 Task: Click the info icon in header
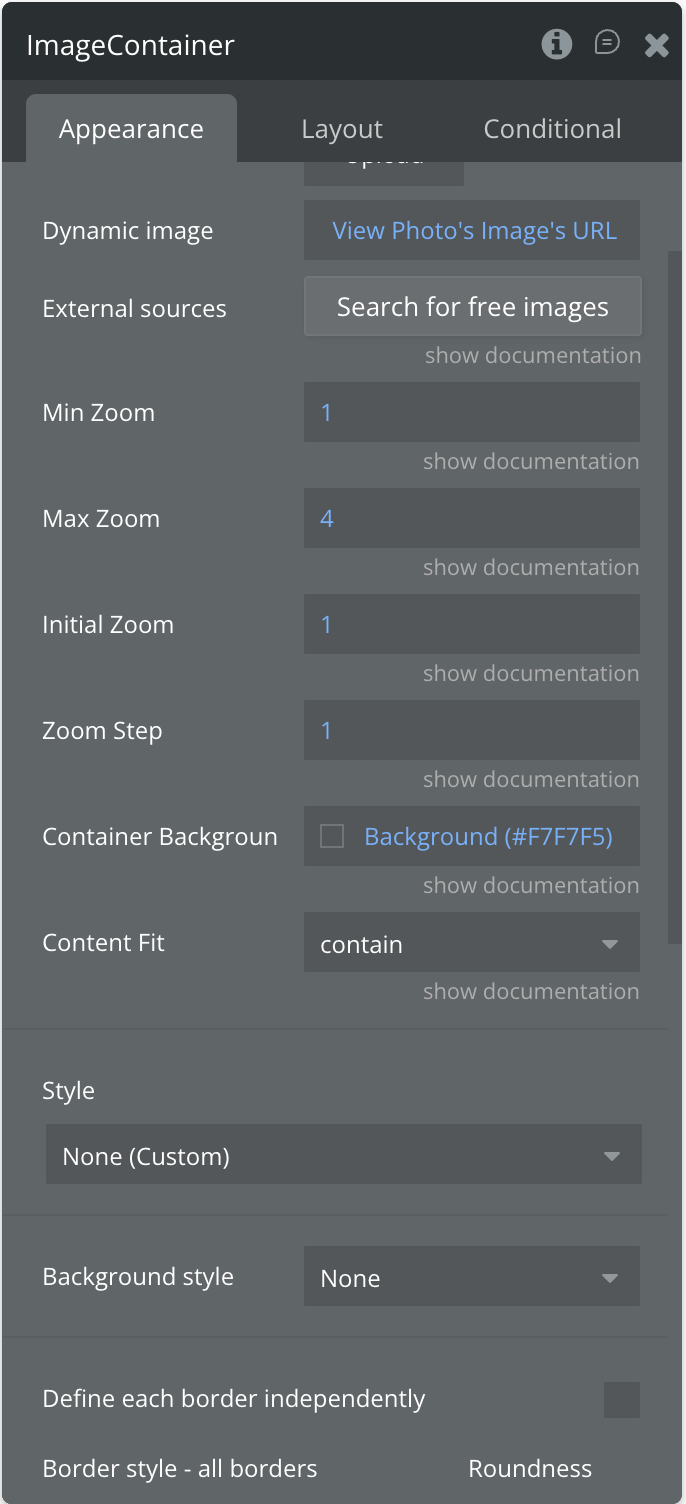556,44
